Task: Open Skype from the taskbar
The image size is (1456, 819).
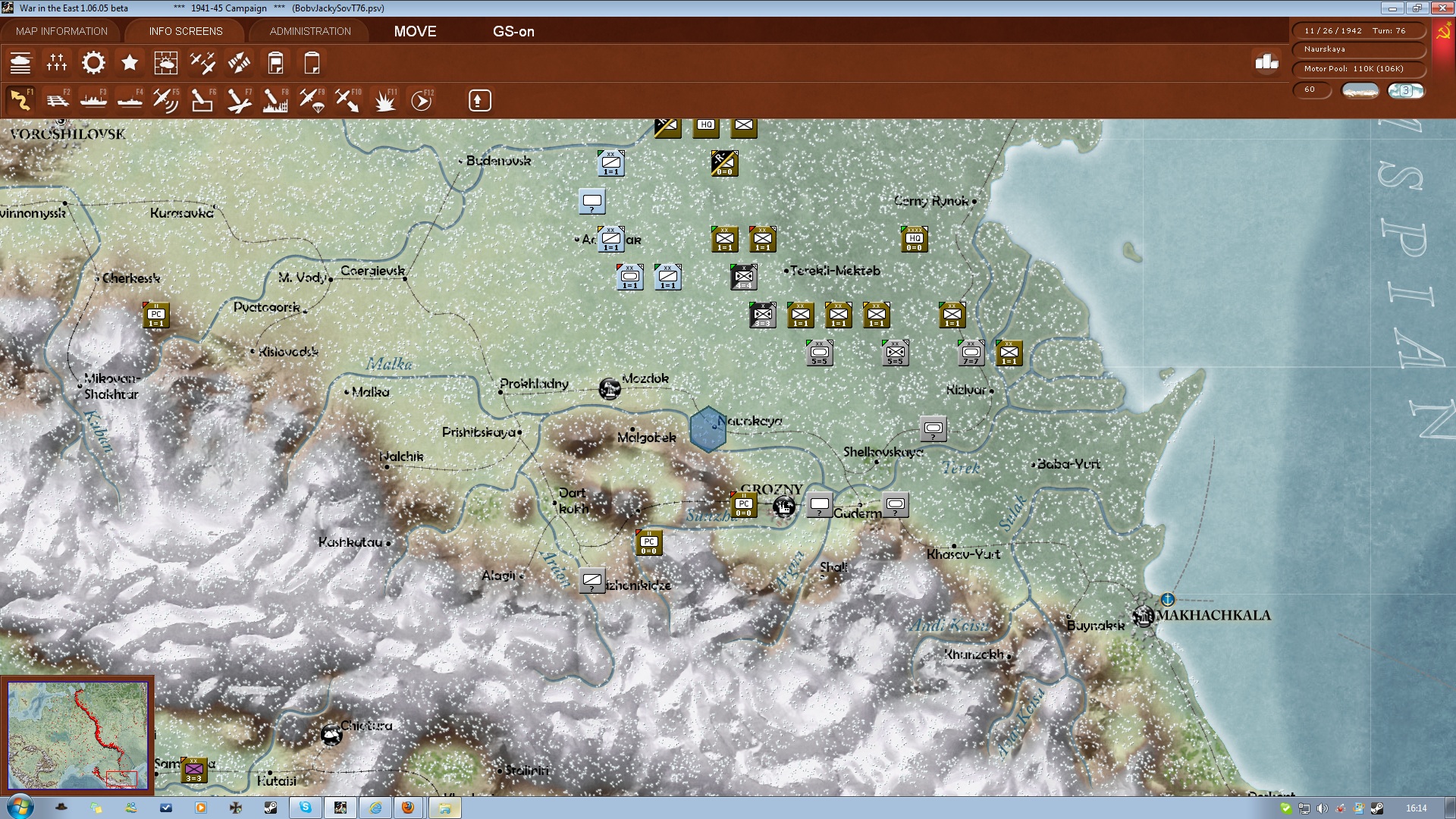Action: 305,808
